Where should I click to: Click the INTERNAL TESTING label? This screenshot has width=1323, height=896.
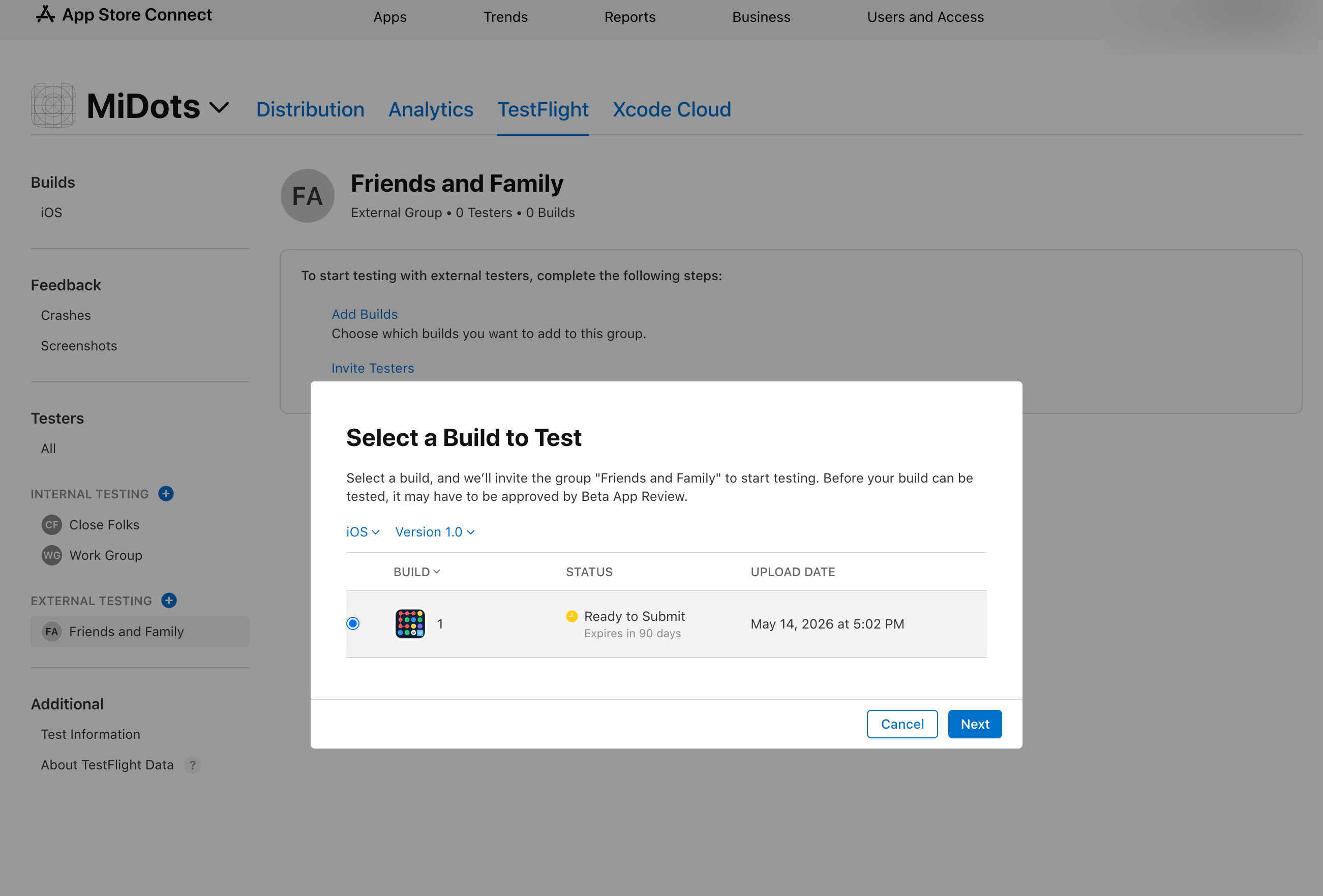90,494
